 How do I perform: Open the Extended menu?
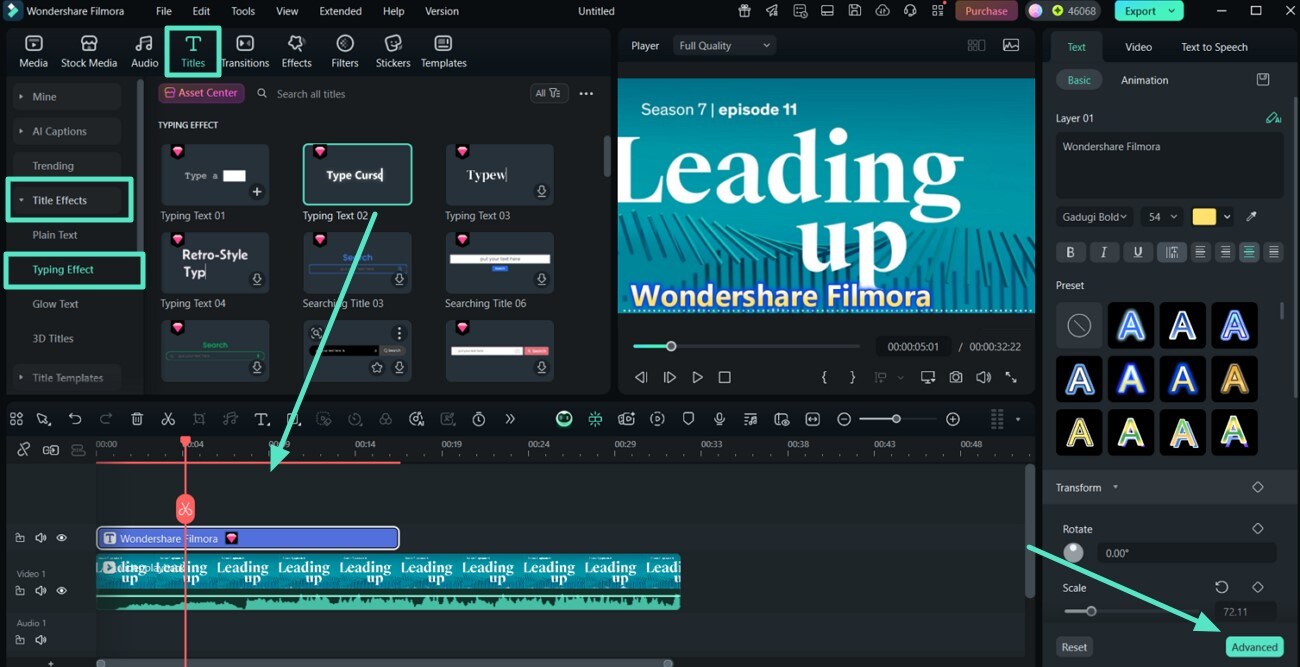[341, 11]
